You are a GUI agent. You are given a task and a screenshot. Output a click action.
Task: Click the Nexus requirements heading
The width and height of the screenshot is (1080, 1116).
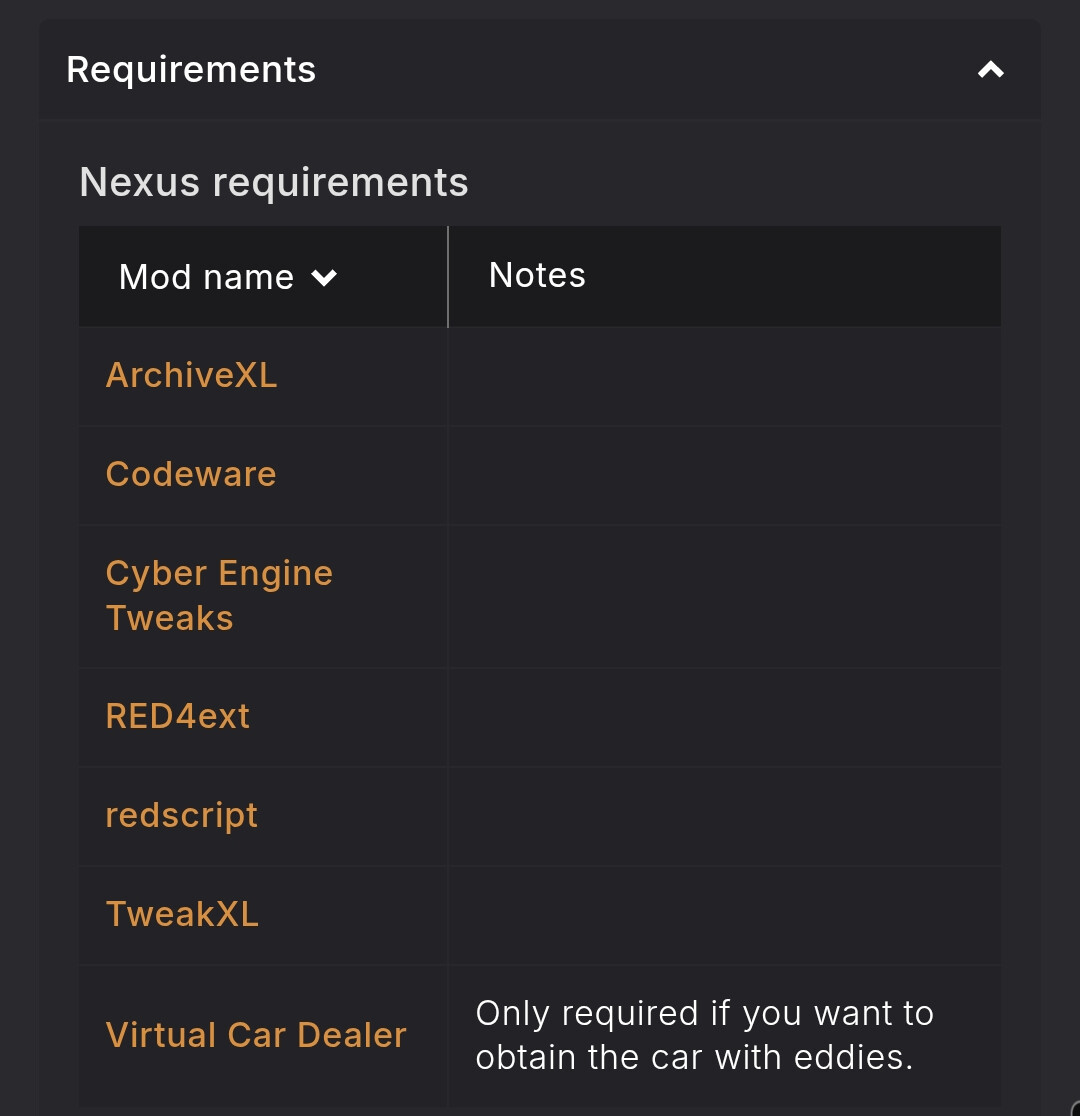(274, 183)
